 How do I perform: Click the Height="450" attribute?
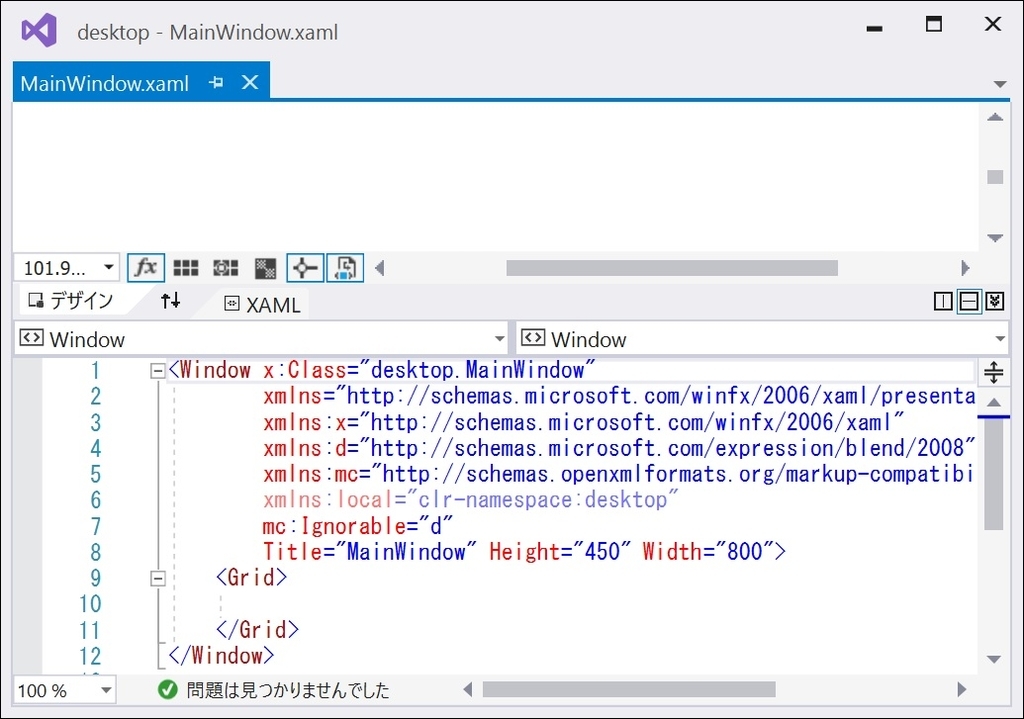coord(560,552)
